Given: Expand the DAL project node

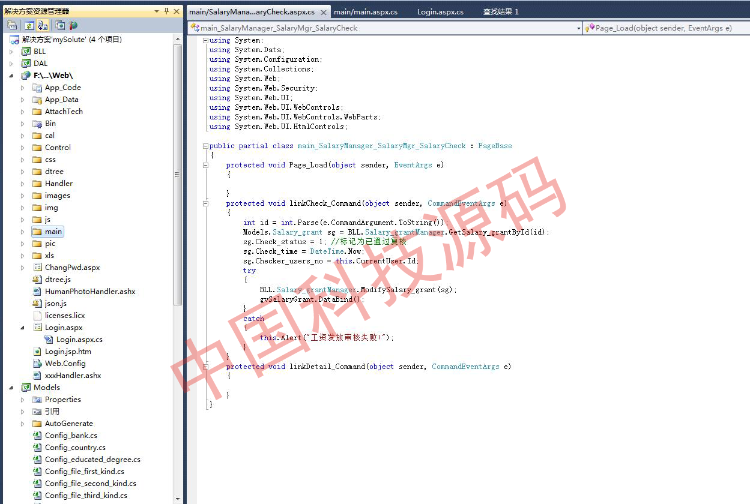Looking at the screenshot, I should (x=11, y=63).
